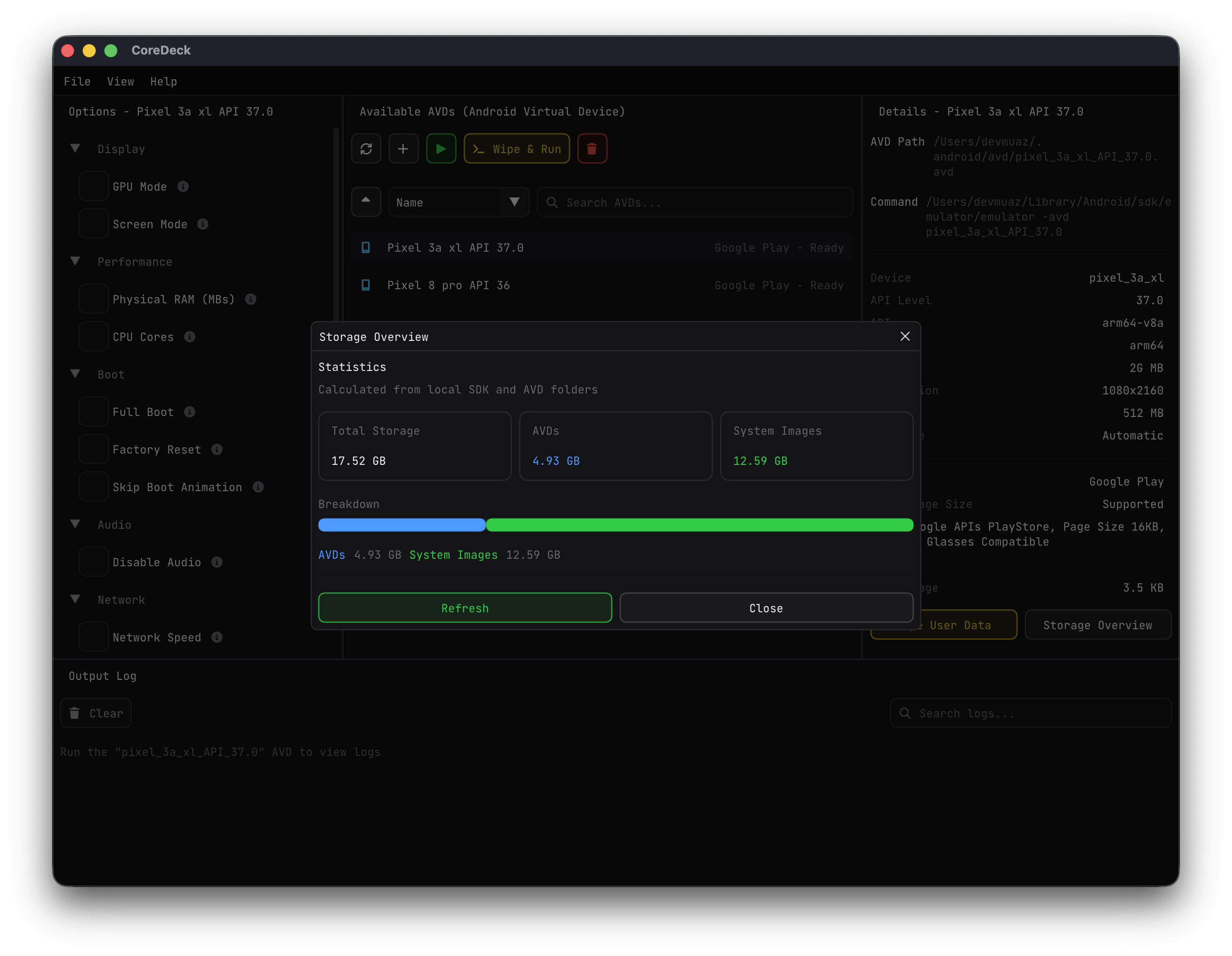Open the View menu
Screen dimensions: 1232x956
121,82
